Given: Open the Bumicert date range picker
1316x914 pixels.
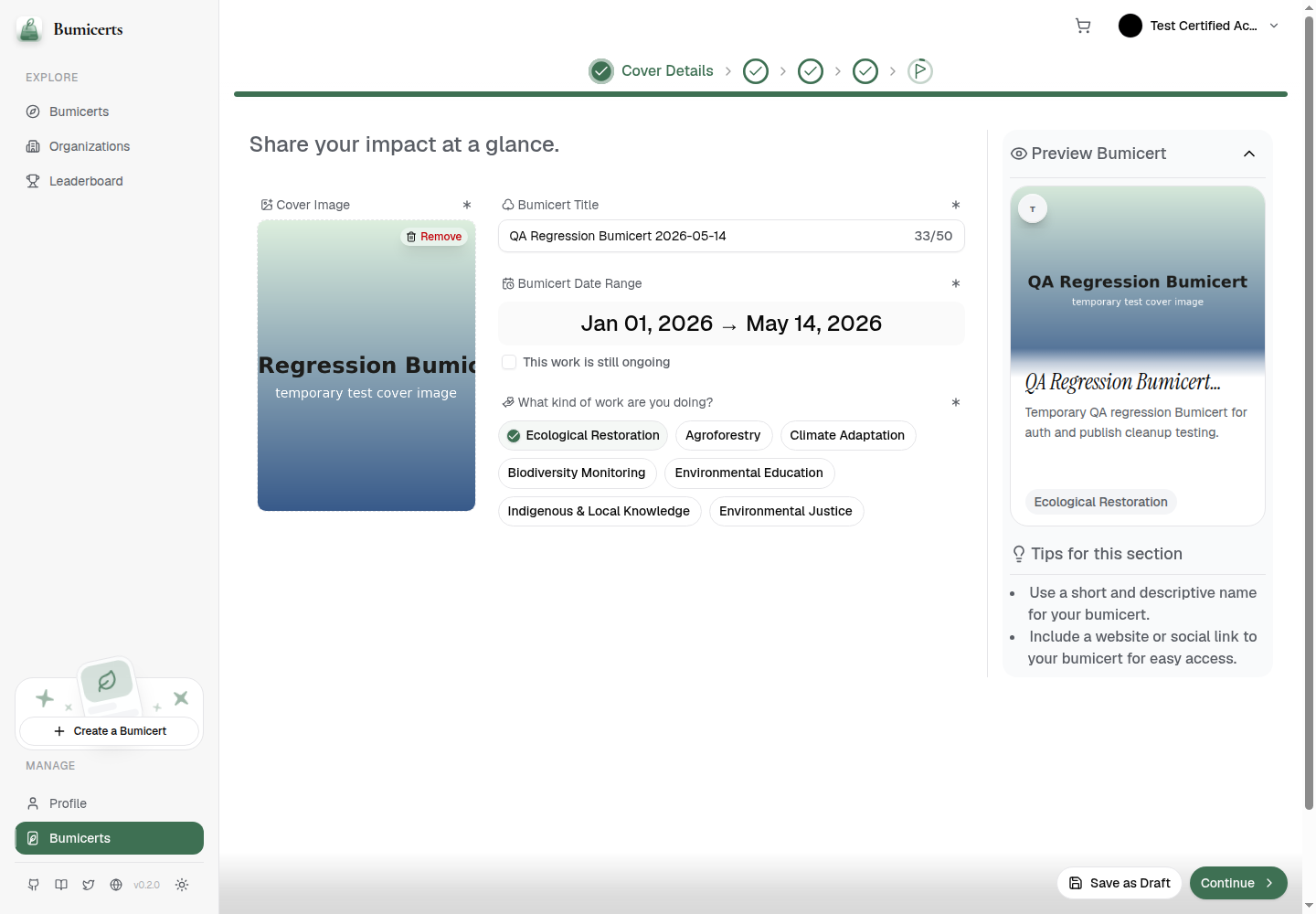Looking at the screenshot, I should [731, 324].
